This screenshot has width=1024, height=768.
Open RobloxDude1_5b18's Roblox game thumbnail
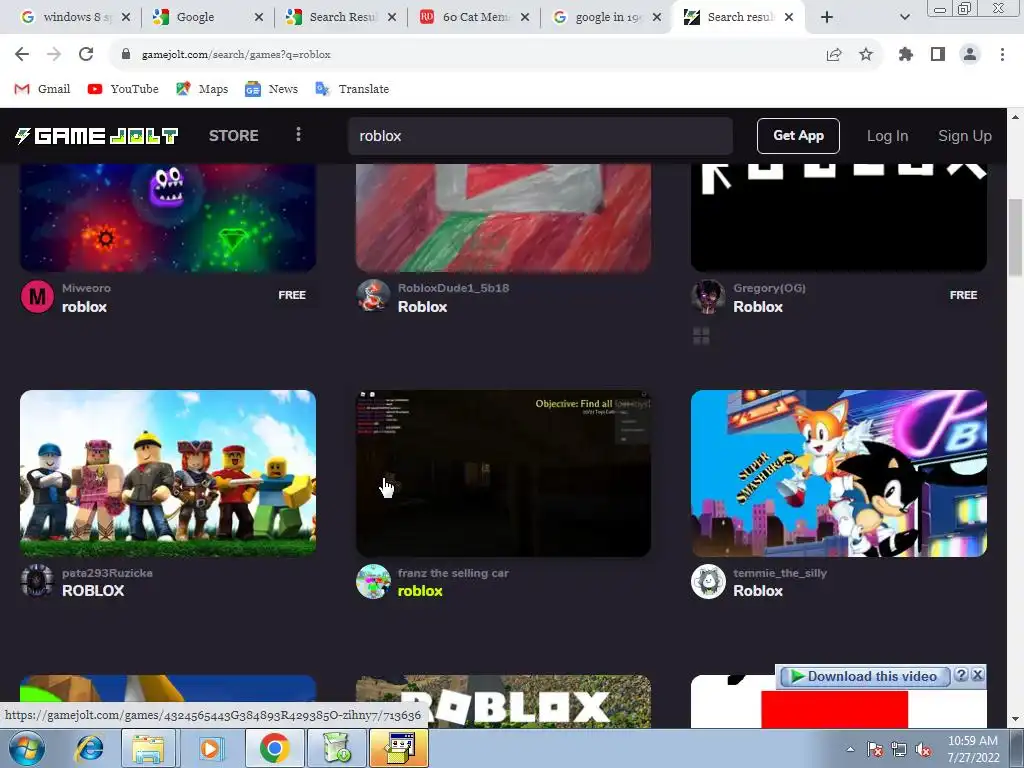point(503,217)
